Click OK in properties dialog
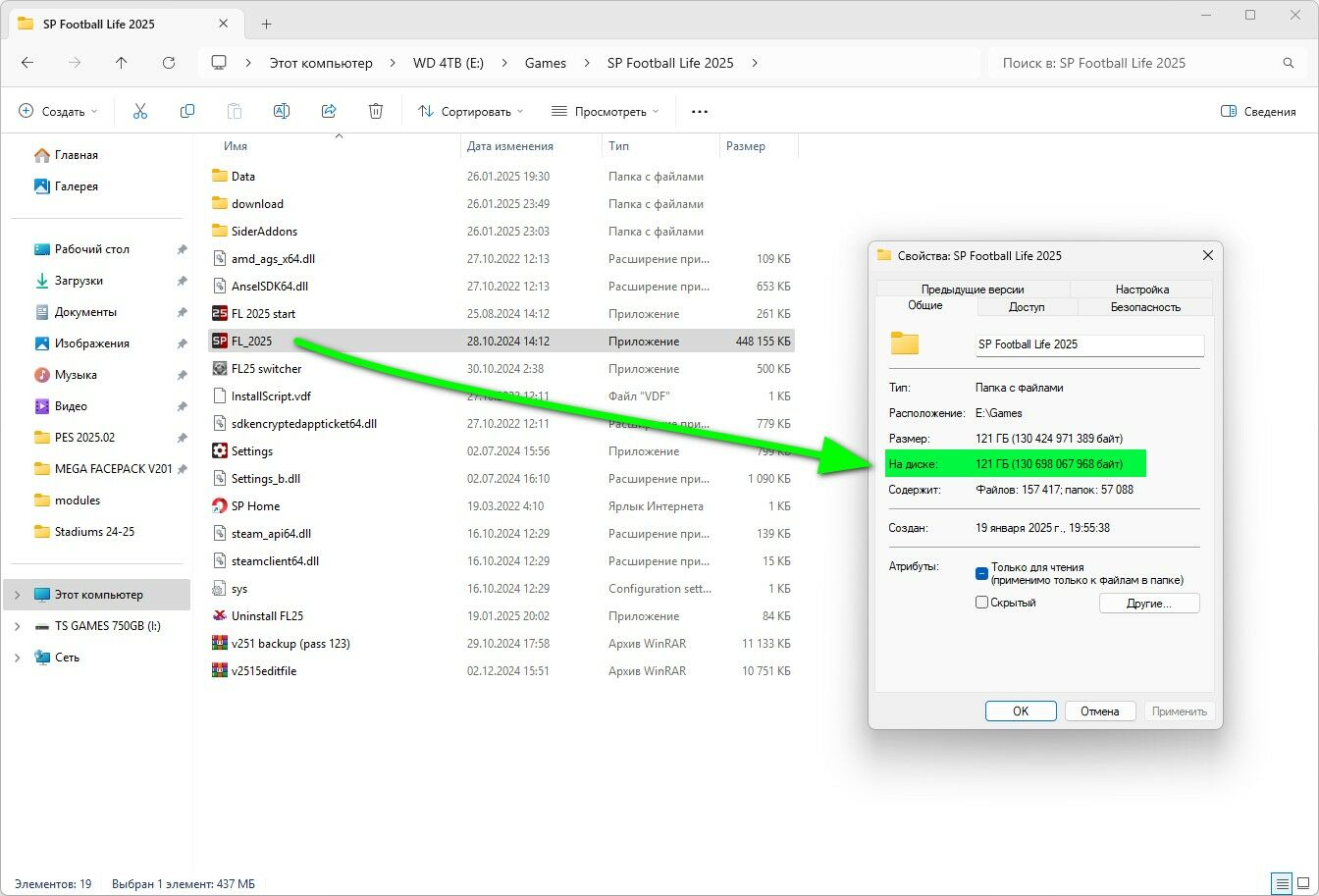1319x896 pixels. pos(1021,712)
